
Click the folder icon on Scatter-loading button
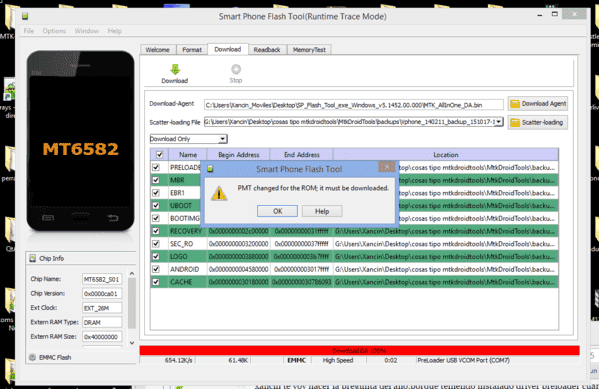(x=515, y=122)
